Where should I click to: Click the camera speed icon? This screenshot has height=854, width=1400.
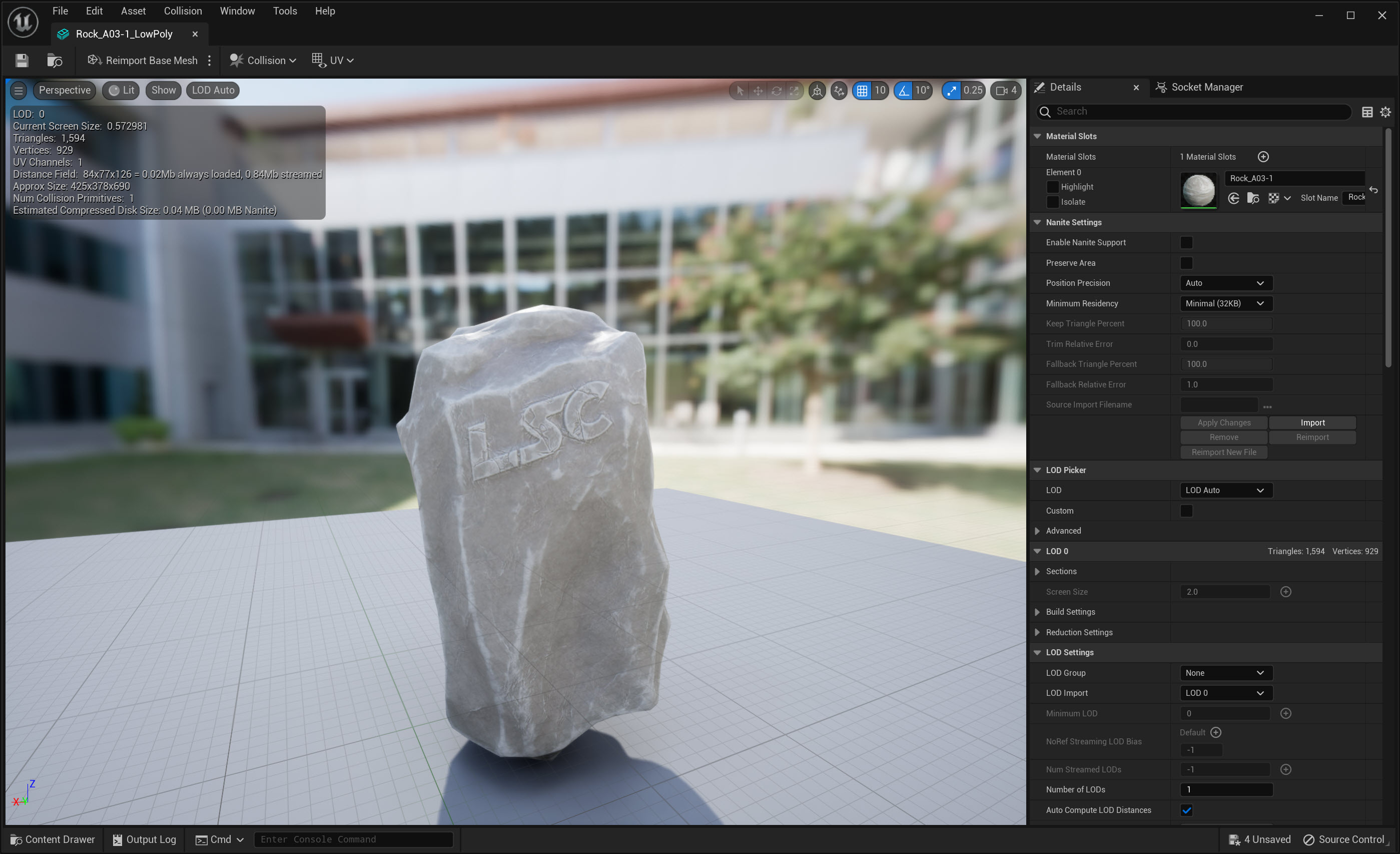click(1001, 91)
